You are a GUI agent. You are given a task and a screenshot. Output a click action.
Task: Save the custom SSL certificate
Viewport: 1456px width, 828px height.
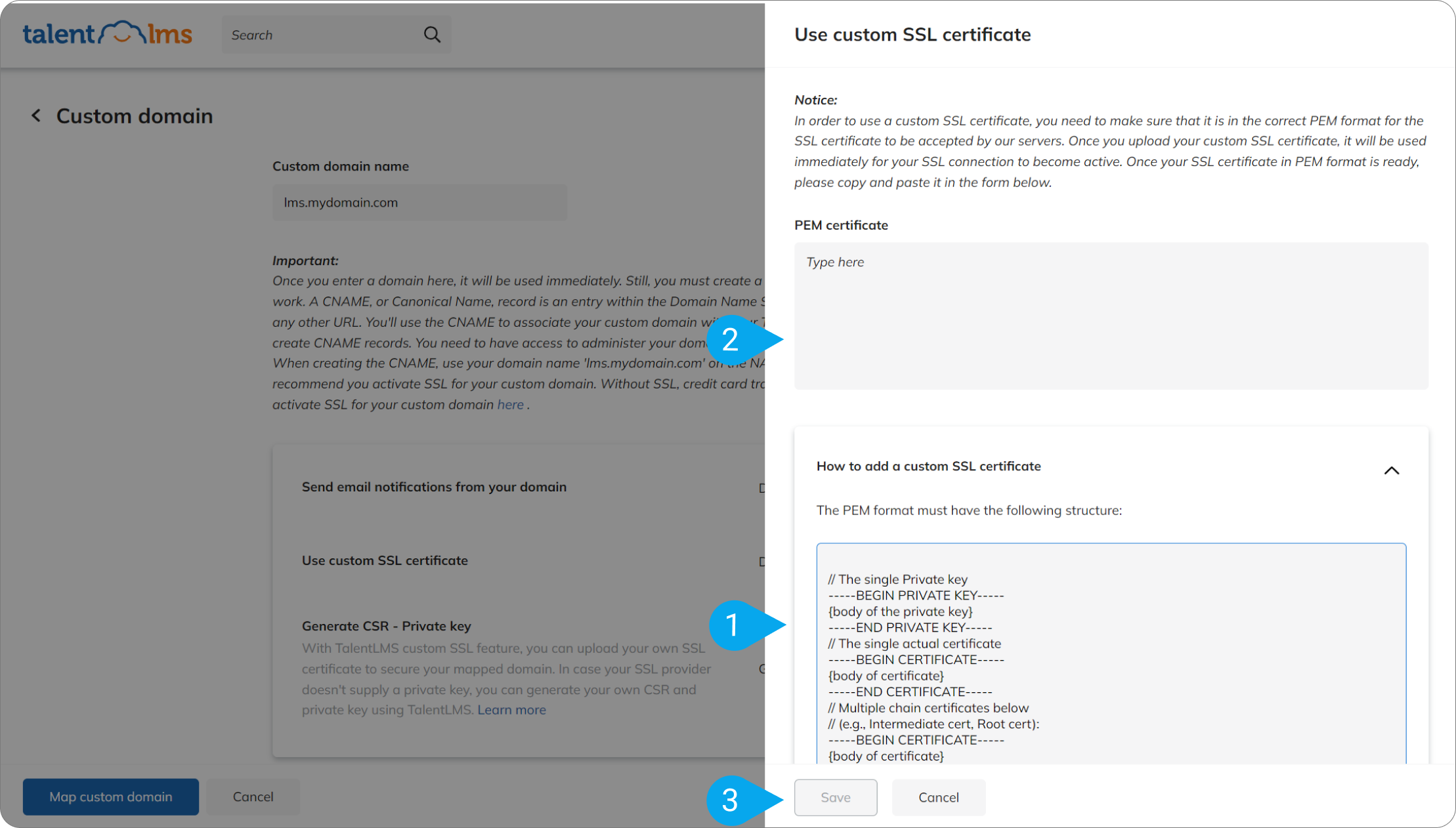(x=835, y=797)
